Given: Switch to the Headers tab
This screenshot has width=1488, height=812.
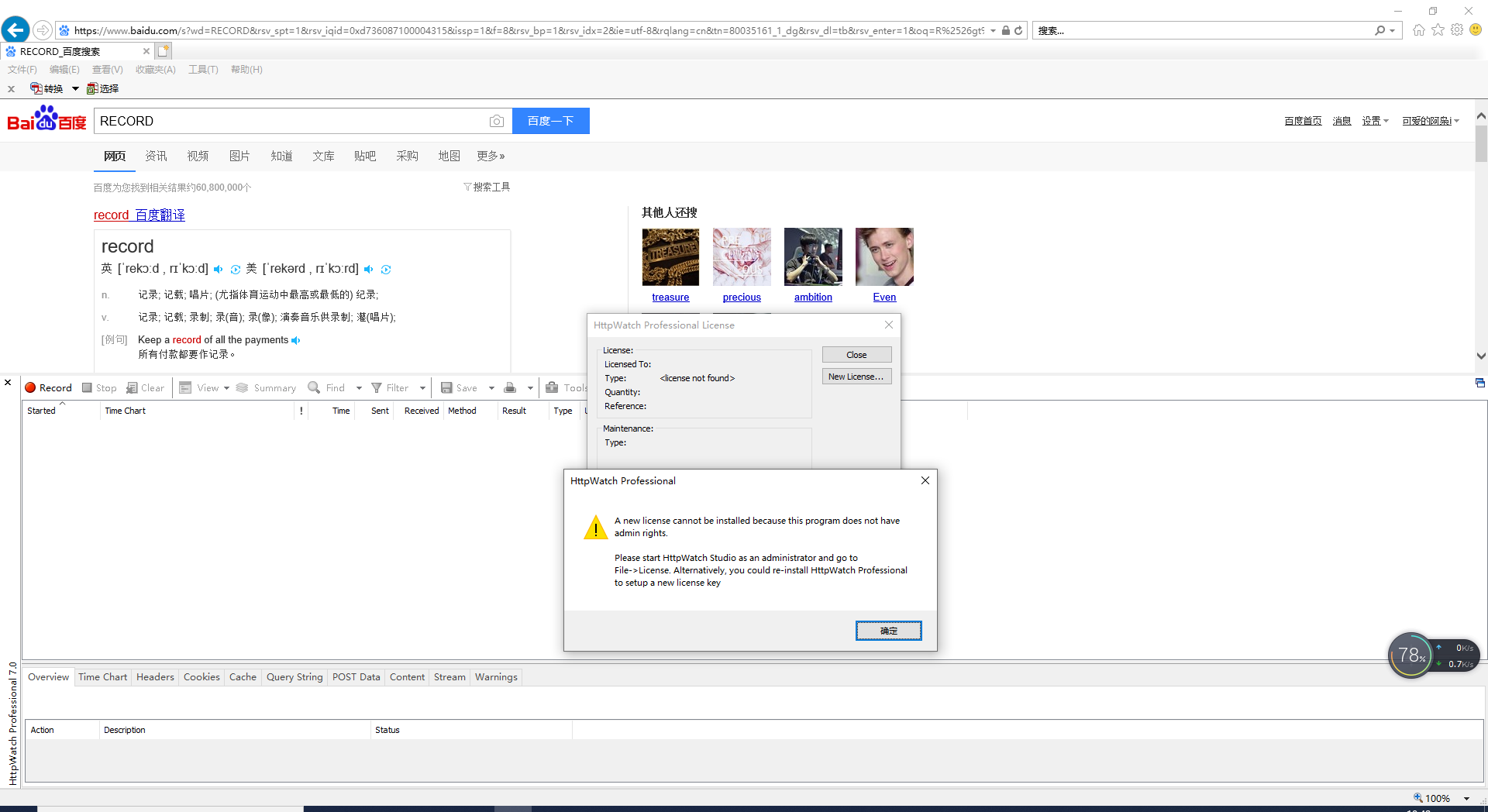Looking at the screenshot, I should tap(155, 677).
